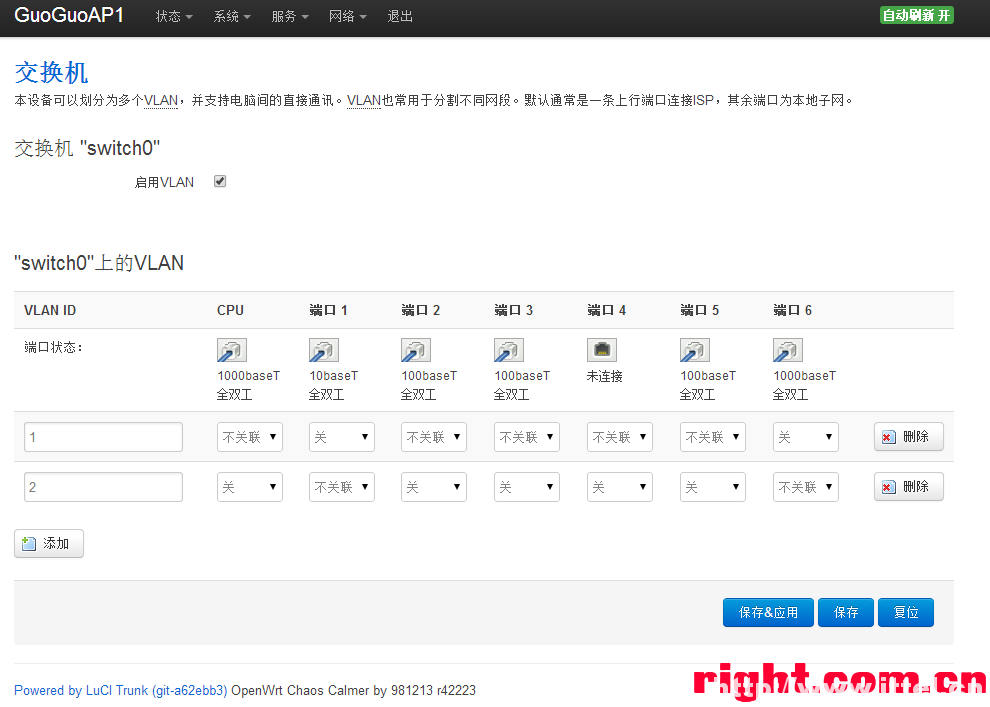The height and width of the screenshot is (707, 990).
Task: Open VLAN 2 端口 6 dropdown
Action: pos(806,487)
